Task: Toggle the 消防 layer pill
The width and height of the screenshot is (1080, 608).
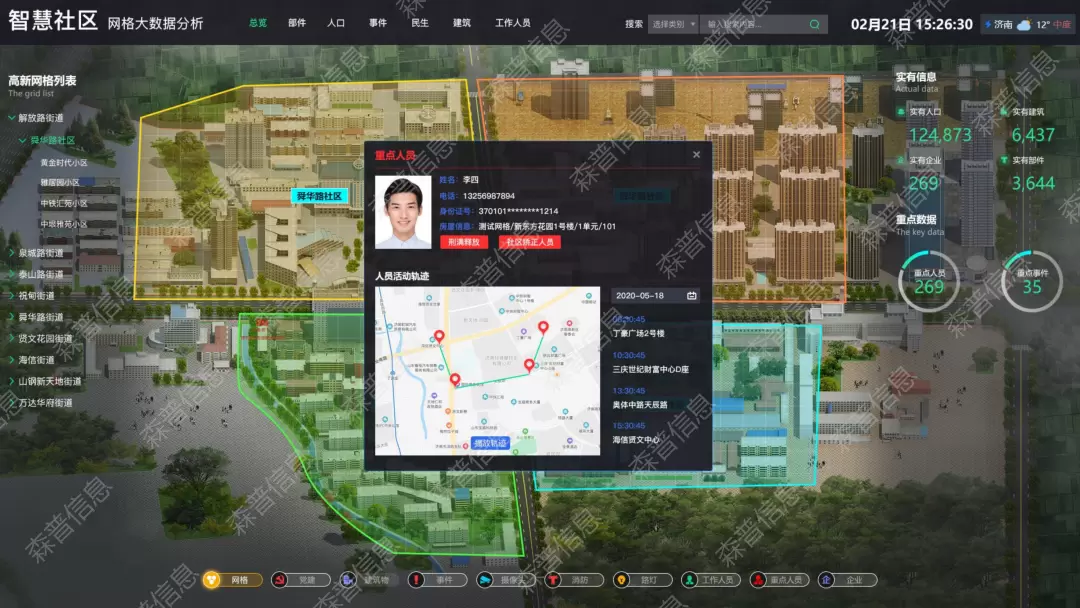Action: (x=574, y=580)
